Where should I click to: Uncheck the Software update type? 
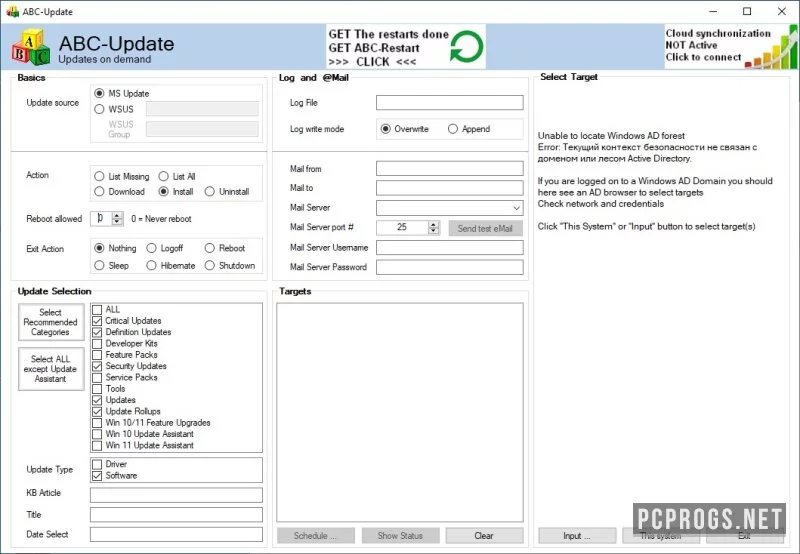pos(97,475)
